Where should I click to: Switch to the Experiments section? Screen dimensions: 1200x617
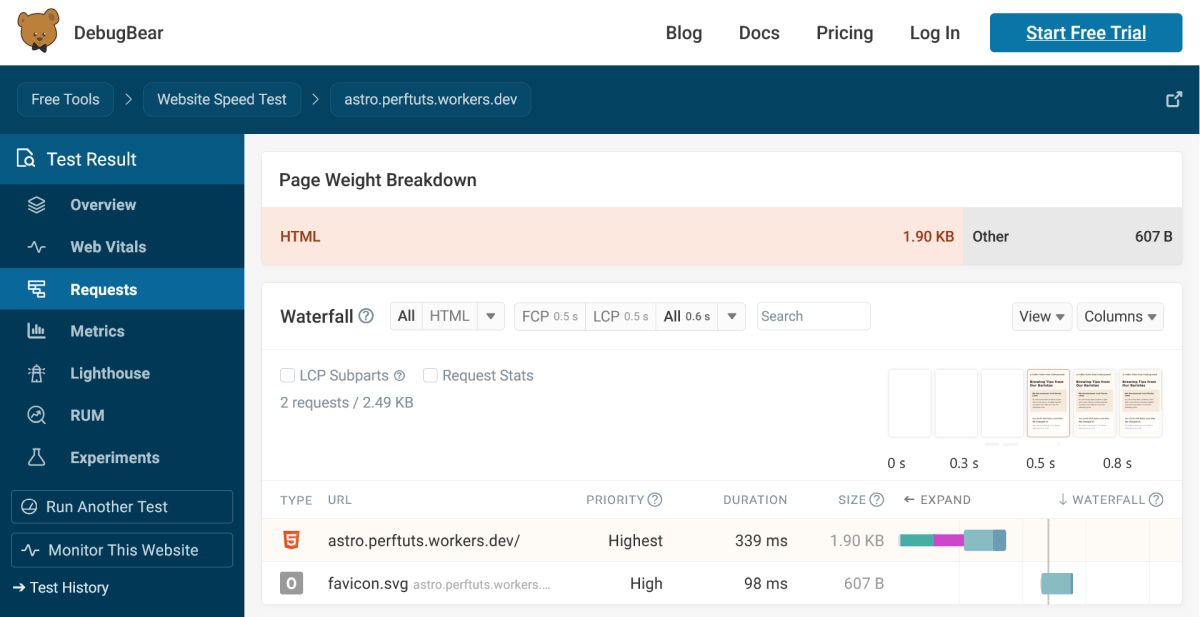pyautogui.click(x=122, y=457)
